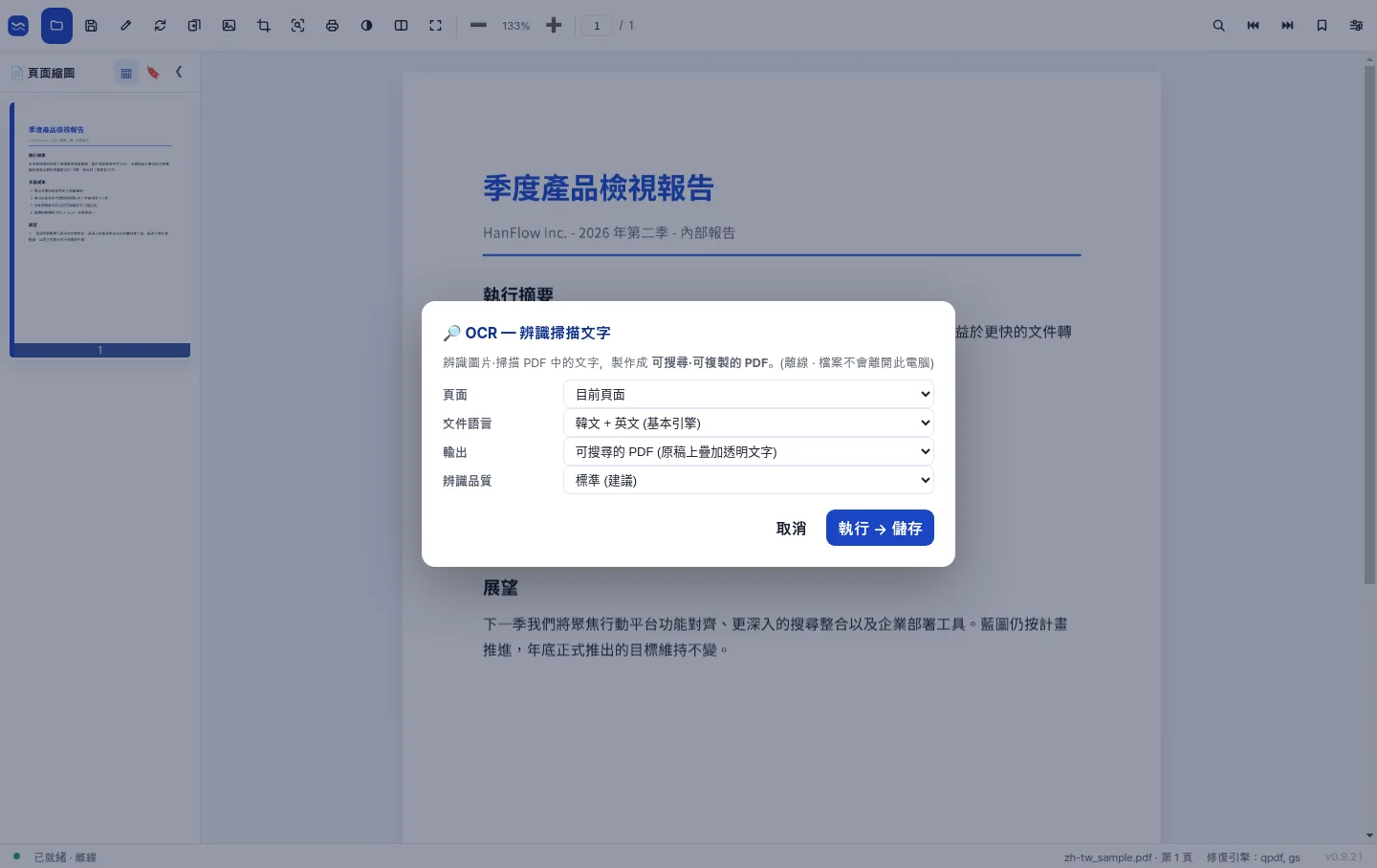Enter fullscreen with the corners icon

pos(436,26)
